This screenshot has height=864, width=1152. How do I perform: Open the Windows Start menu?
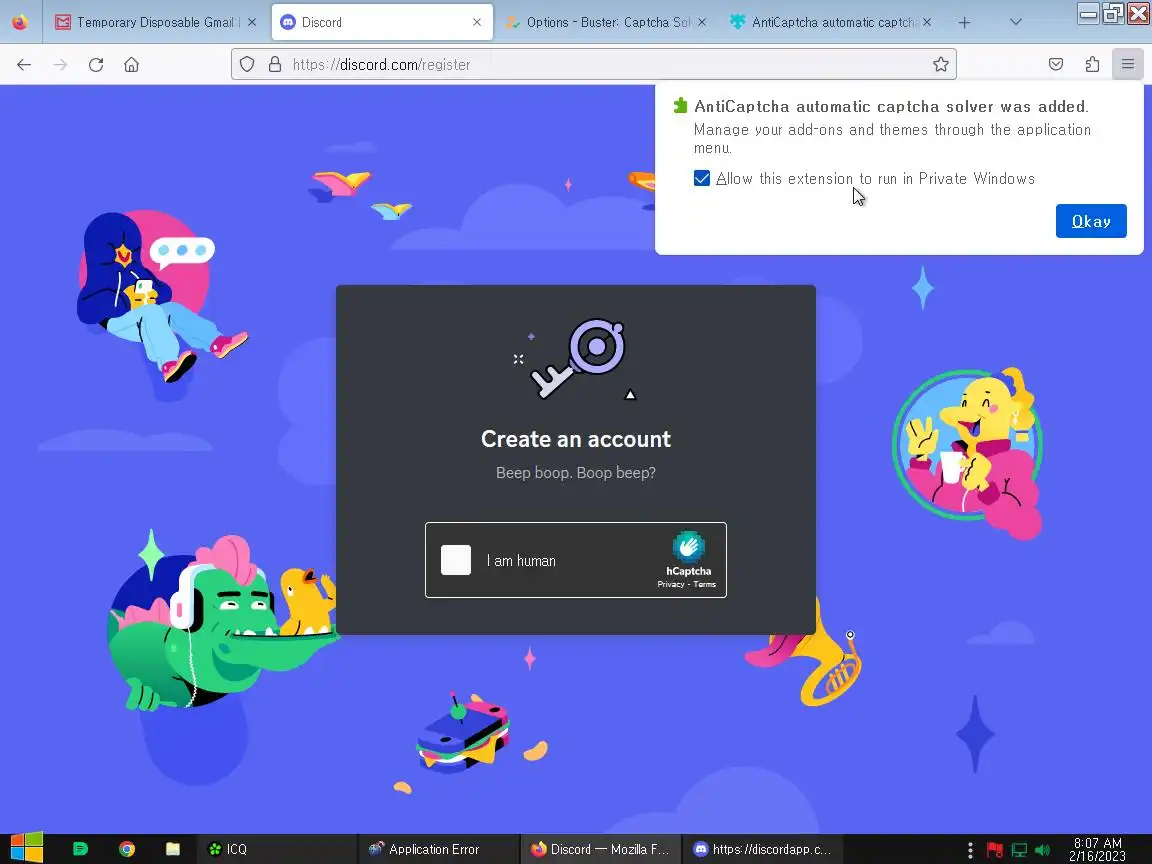26,849
